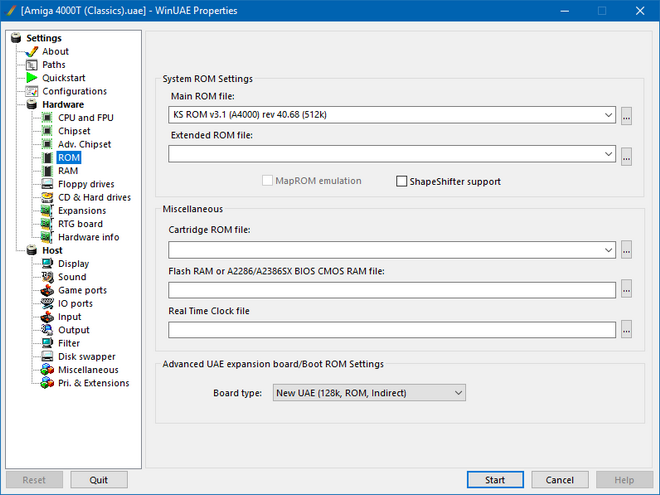660x495 pixels.
Task: Click the Game ports joystick icon
Action: (x=48, y=290)
